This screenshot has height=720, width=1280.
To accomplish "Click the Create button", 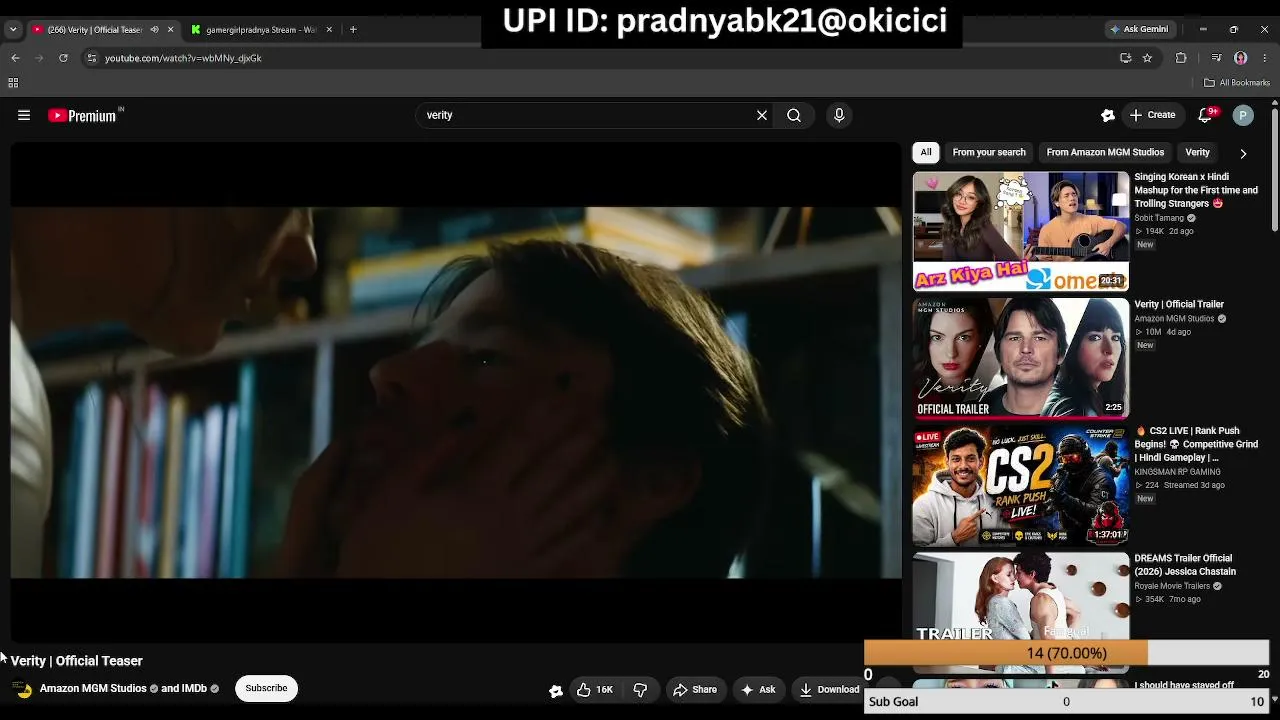I will tap(1152, 115).
